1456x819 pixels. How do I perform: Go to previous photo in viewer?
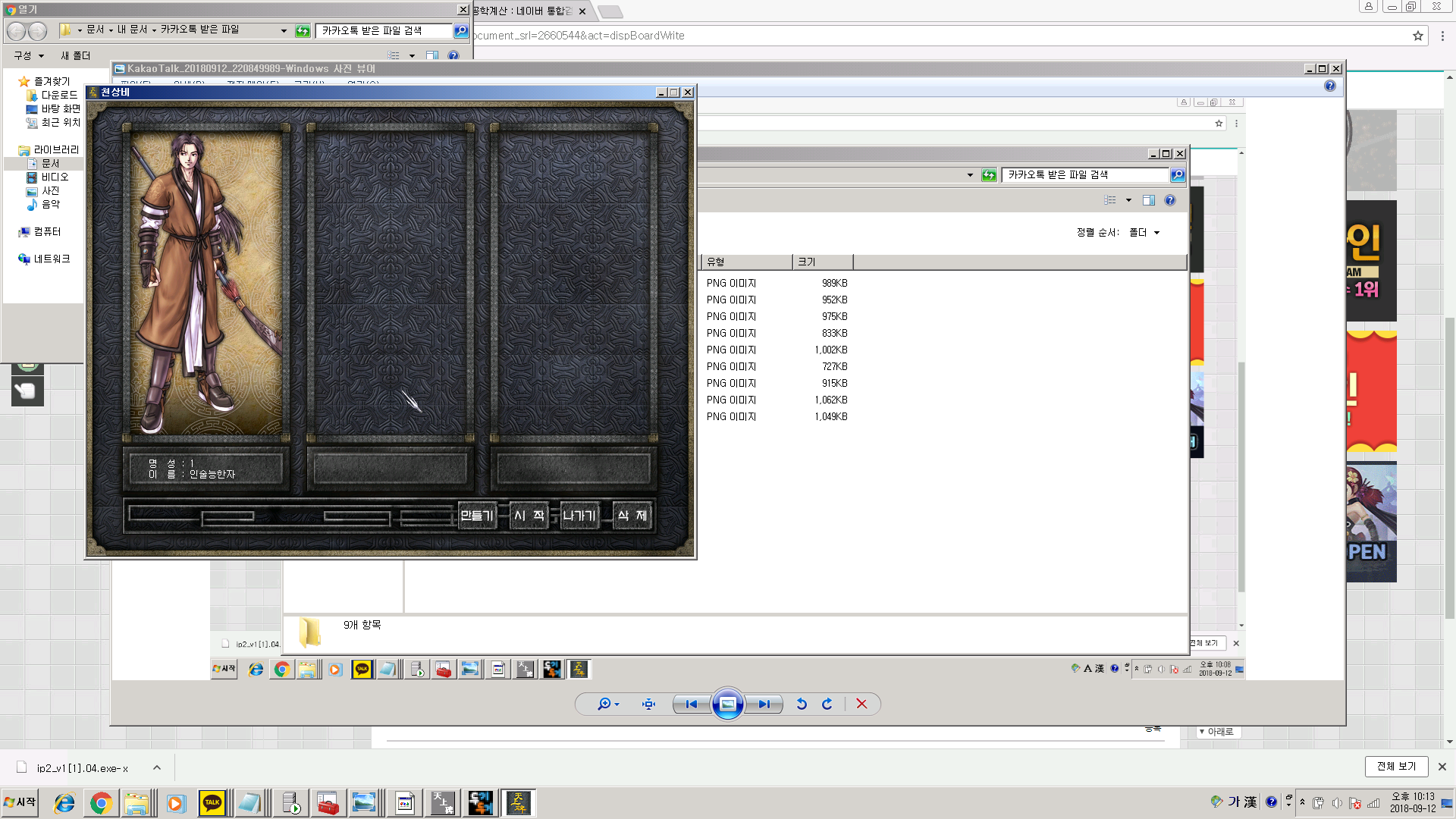[x=691, y=704]
